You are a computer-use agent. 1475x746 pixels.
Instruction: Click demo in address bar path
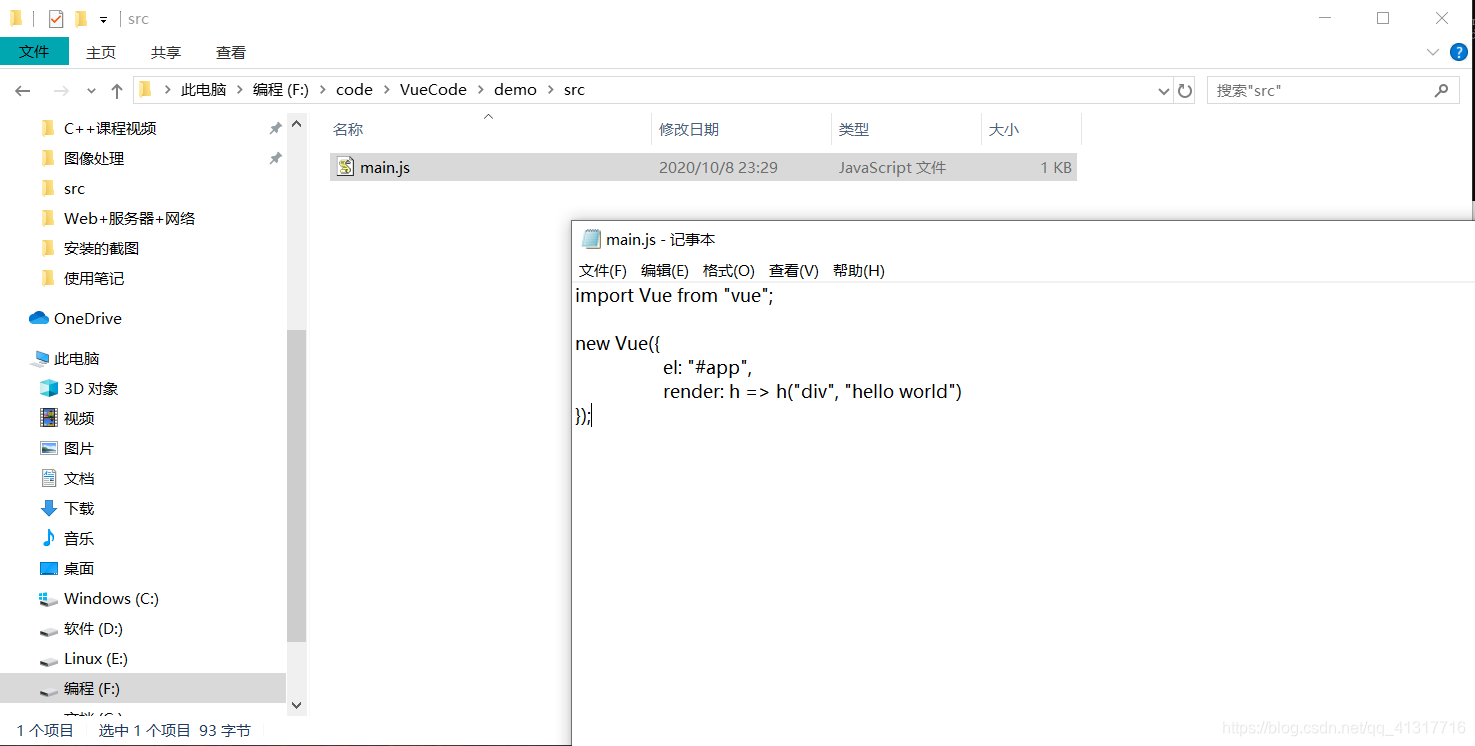[x=515, y=90]
